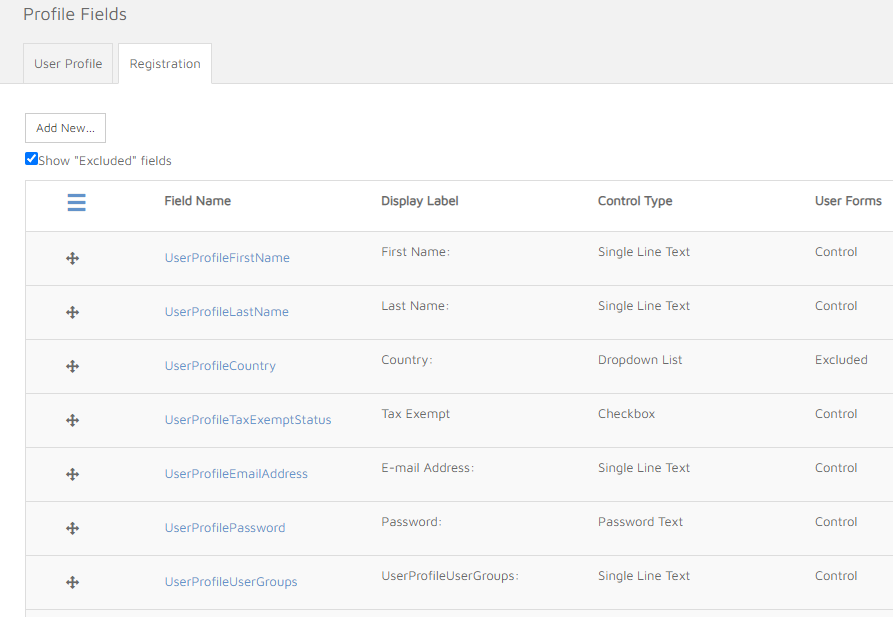
Task: Switch to the User Profile tab
Action: pyautogui.click(x=68, y=64)
